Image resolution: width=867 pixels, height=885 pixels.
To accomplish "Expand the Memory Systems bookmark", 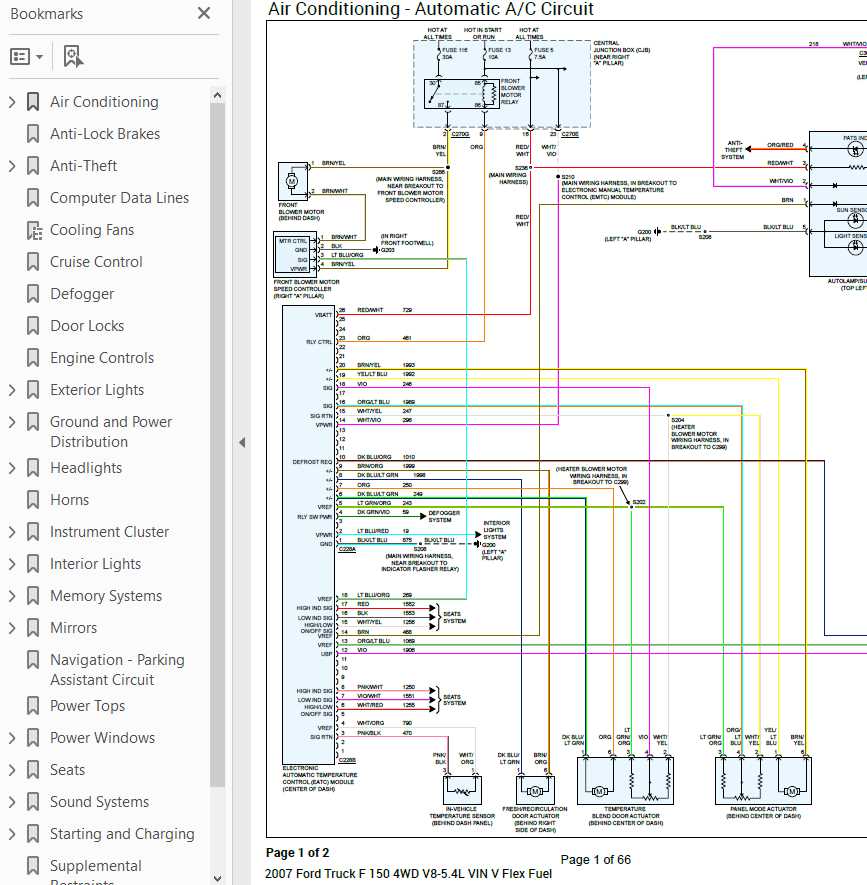I will (x=12, y=596).
